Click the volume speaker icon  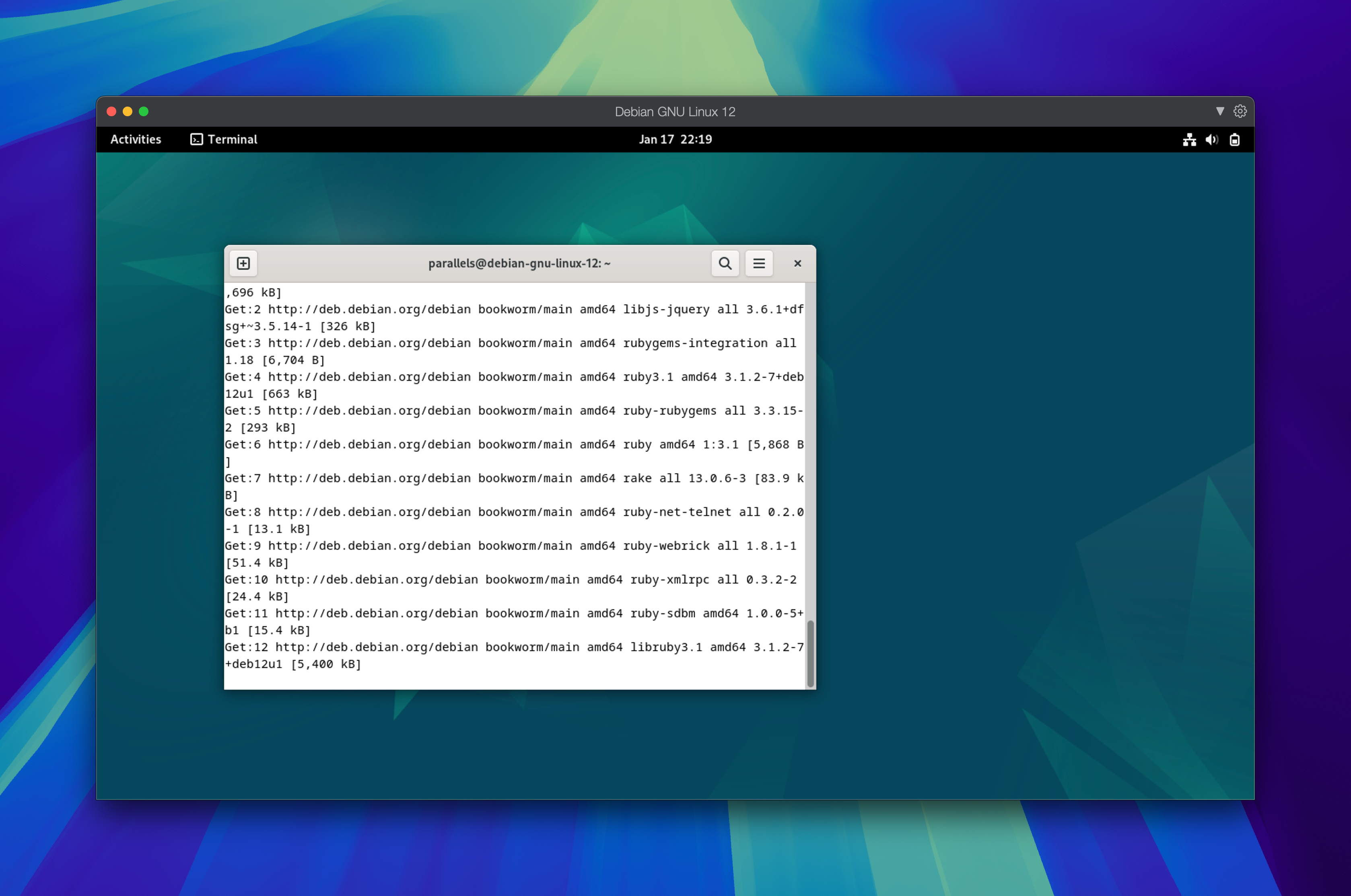(x=1211, y=140)
